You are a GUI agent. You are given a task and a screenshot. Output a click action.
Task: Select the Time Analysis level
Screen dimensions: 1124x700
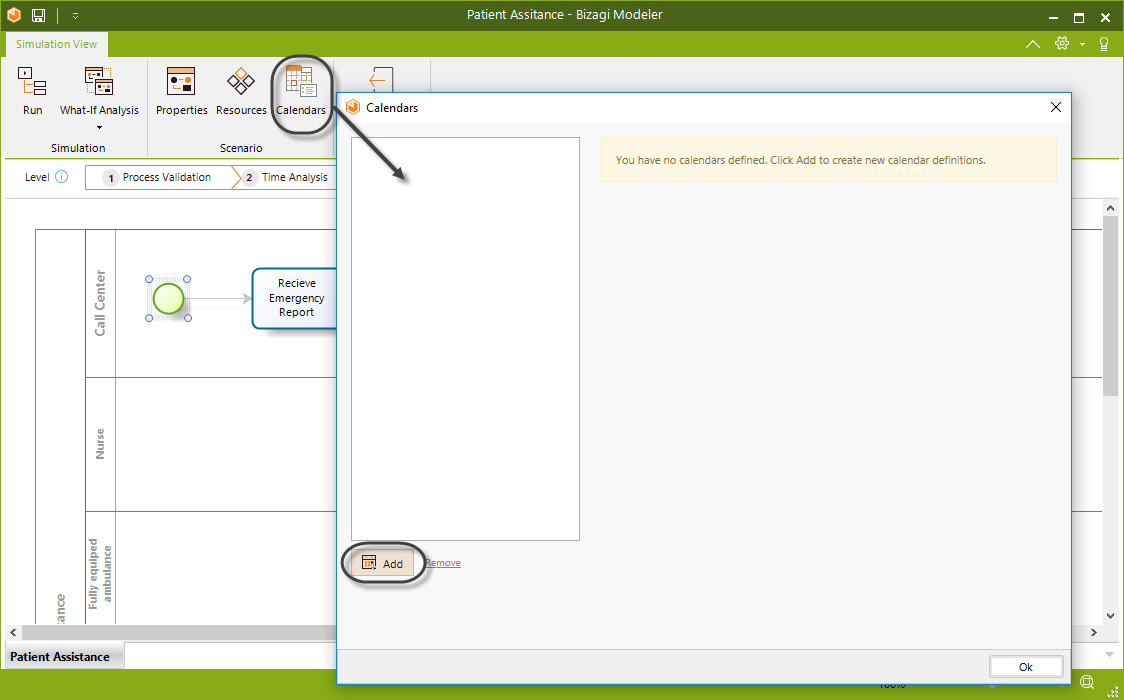click(x=287, y=178)
